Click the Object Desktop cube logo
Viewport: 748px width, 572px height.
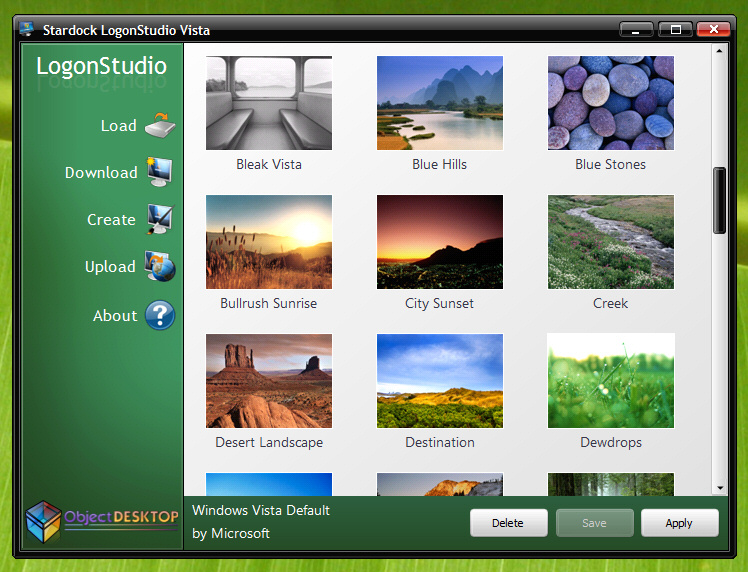tap(43, 521)
